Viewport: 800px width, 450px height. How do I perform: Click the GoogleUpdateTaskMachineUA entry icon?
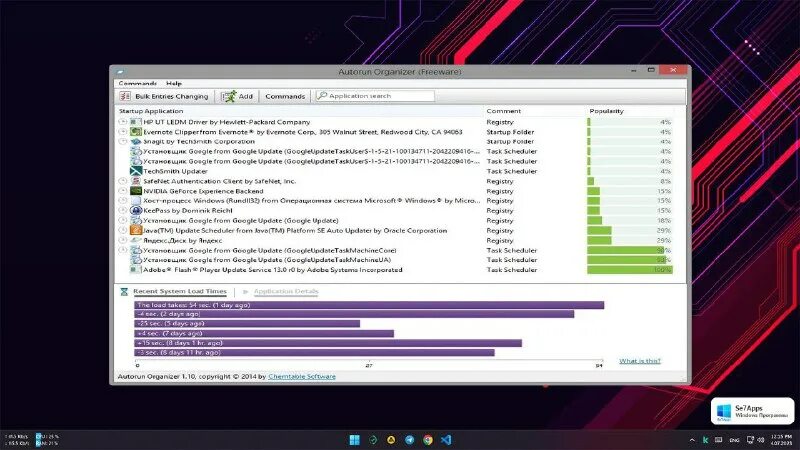point(135,260)
